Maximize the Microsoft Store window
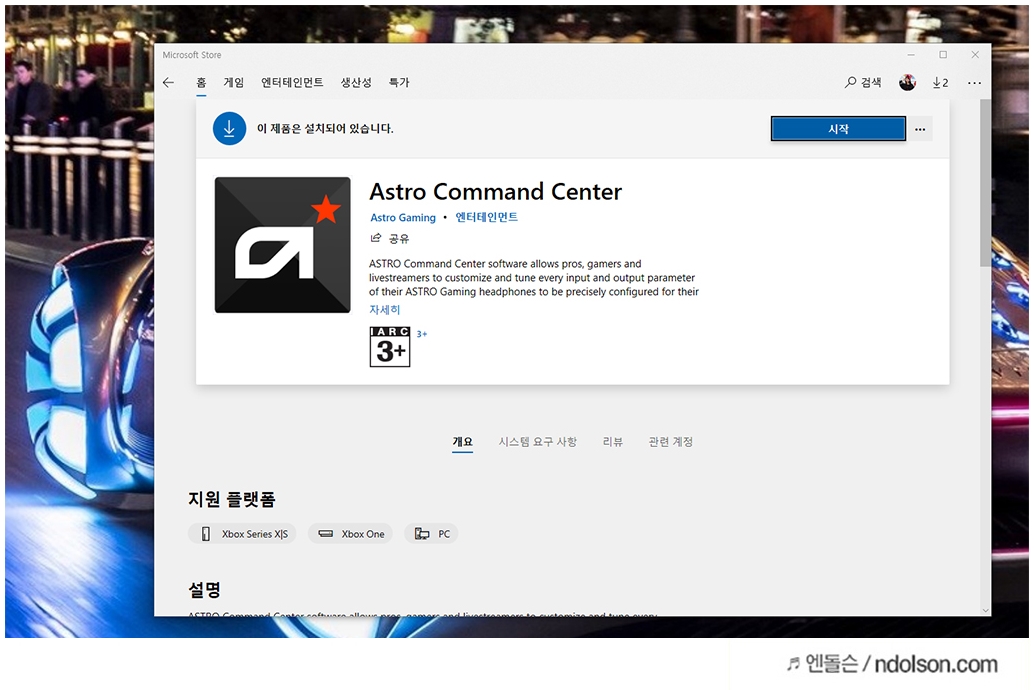1034x690 pixels. click(943, 55)
